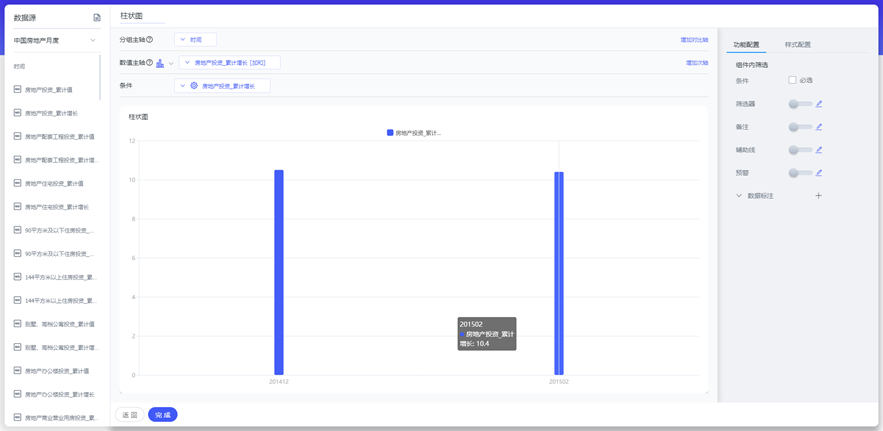The image size is (883, 431).
Task: Select the 功能配置 tab
Action: pos(746,45)
